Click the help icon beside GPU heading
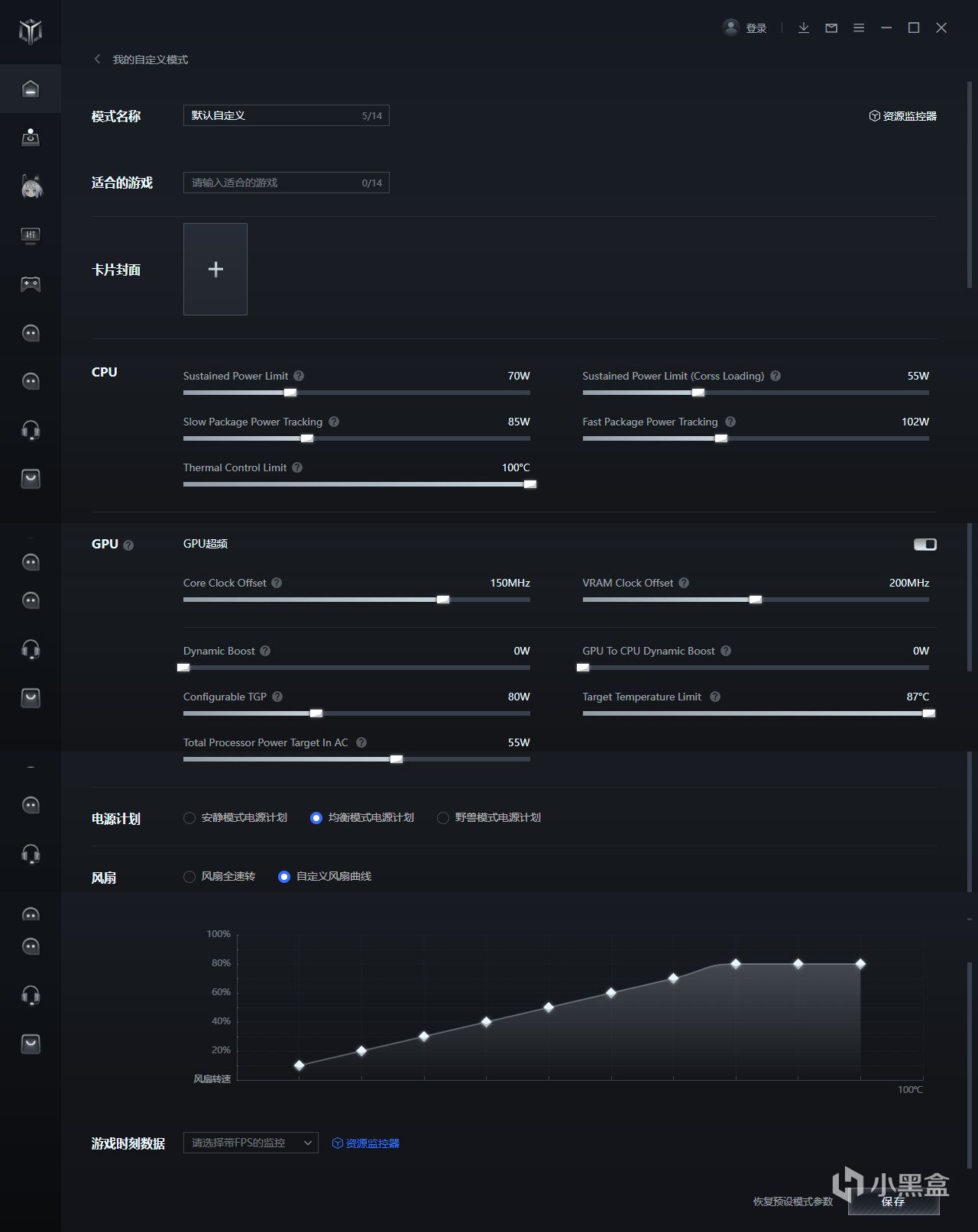 point(128,545)
